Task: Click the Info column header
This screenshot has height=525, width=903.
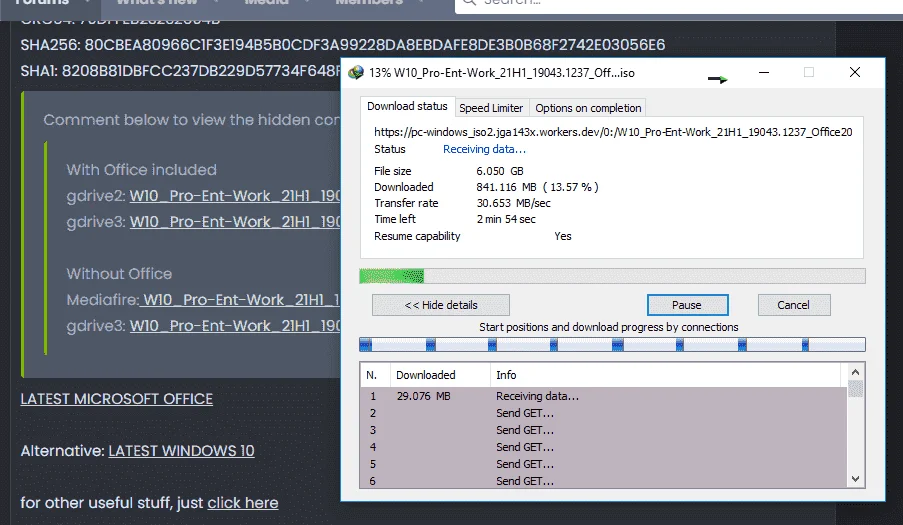Action: pyautogui.click(x=665, y=375)
